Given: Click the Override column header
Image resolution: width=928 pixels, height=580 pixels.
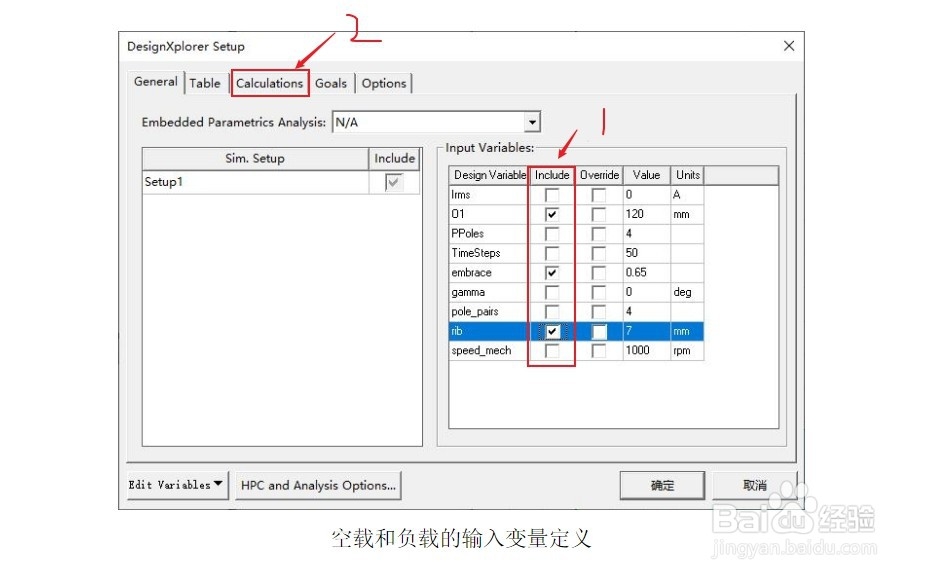Looking at the screenshot, I should coord(599,175).
